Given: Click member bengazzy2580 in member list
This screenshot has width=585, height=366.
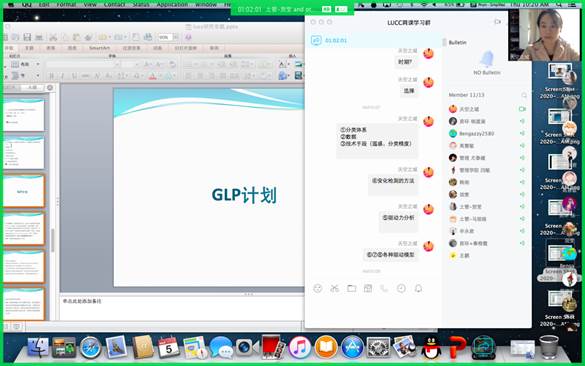Looking at the screenshot, I should click(488, 133).
